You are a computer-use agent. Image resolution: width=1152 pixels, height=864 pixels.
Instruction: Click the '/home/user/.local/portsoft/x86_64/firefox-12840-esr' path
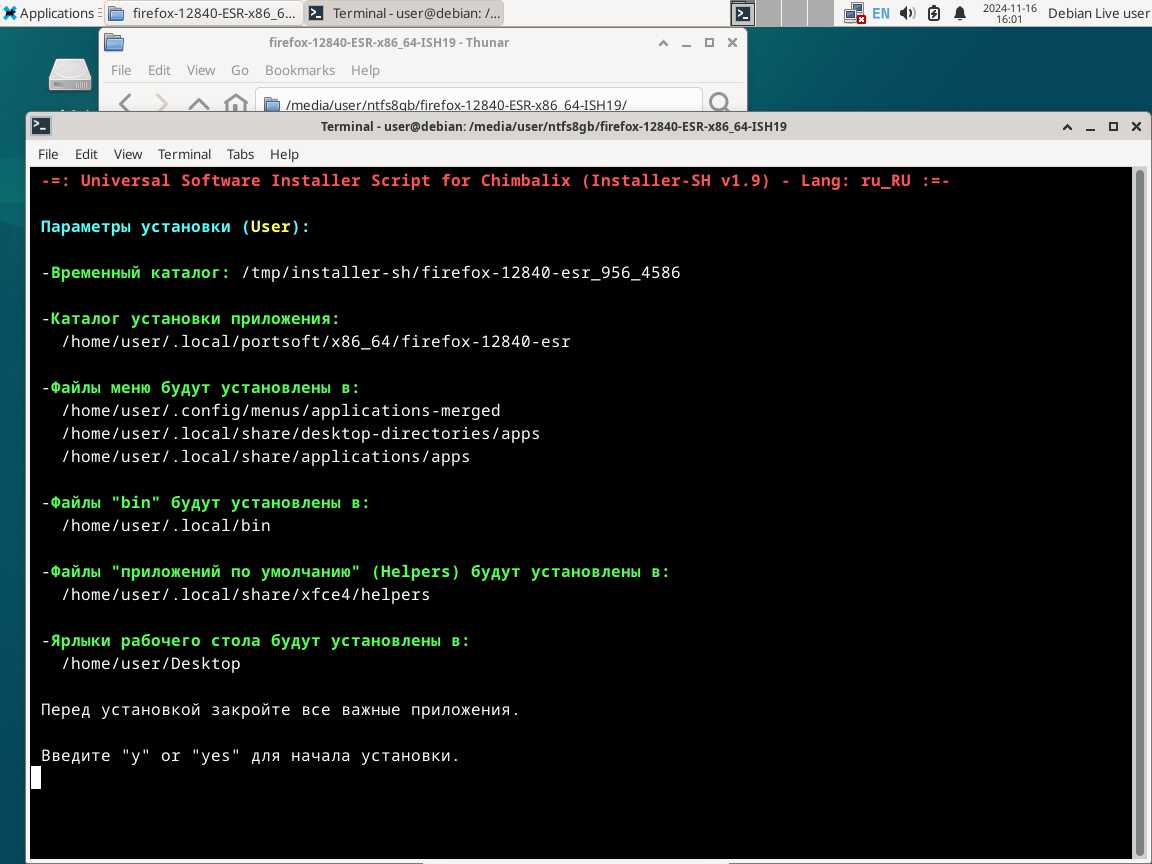pyautogui.click(x=316, y=342)
